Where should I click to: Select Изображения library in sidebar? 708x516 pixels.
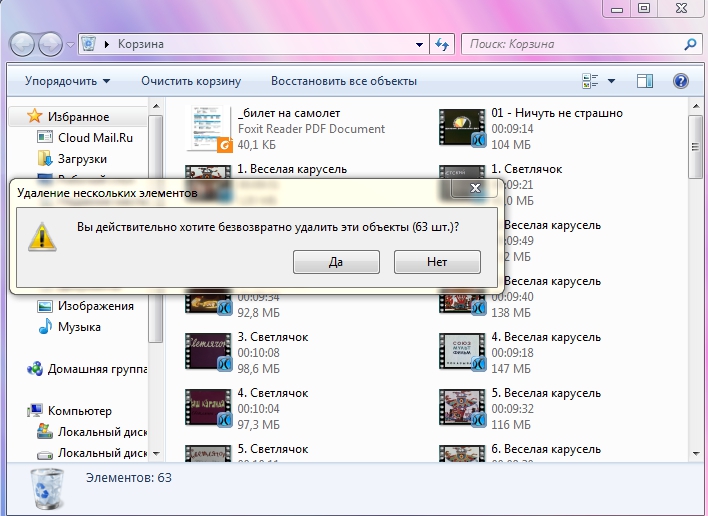pos(96,306)
